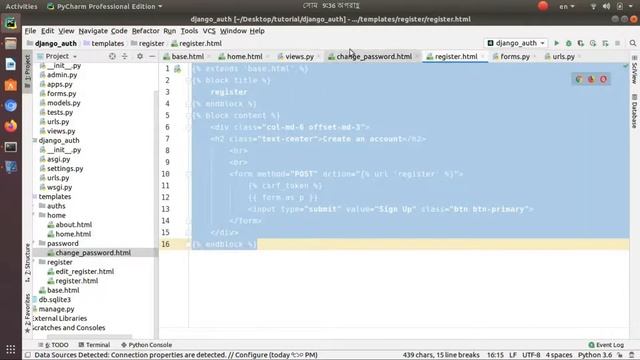The image size is (640, 360).
Task: Click the gutter icon on line 1
Action: point(178,69)
